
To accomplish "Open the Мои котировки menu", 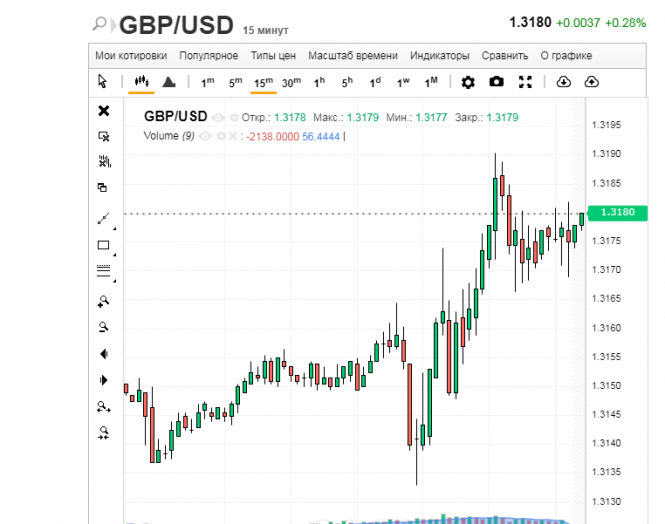I will click(131, 56).
